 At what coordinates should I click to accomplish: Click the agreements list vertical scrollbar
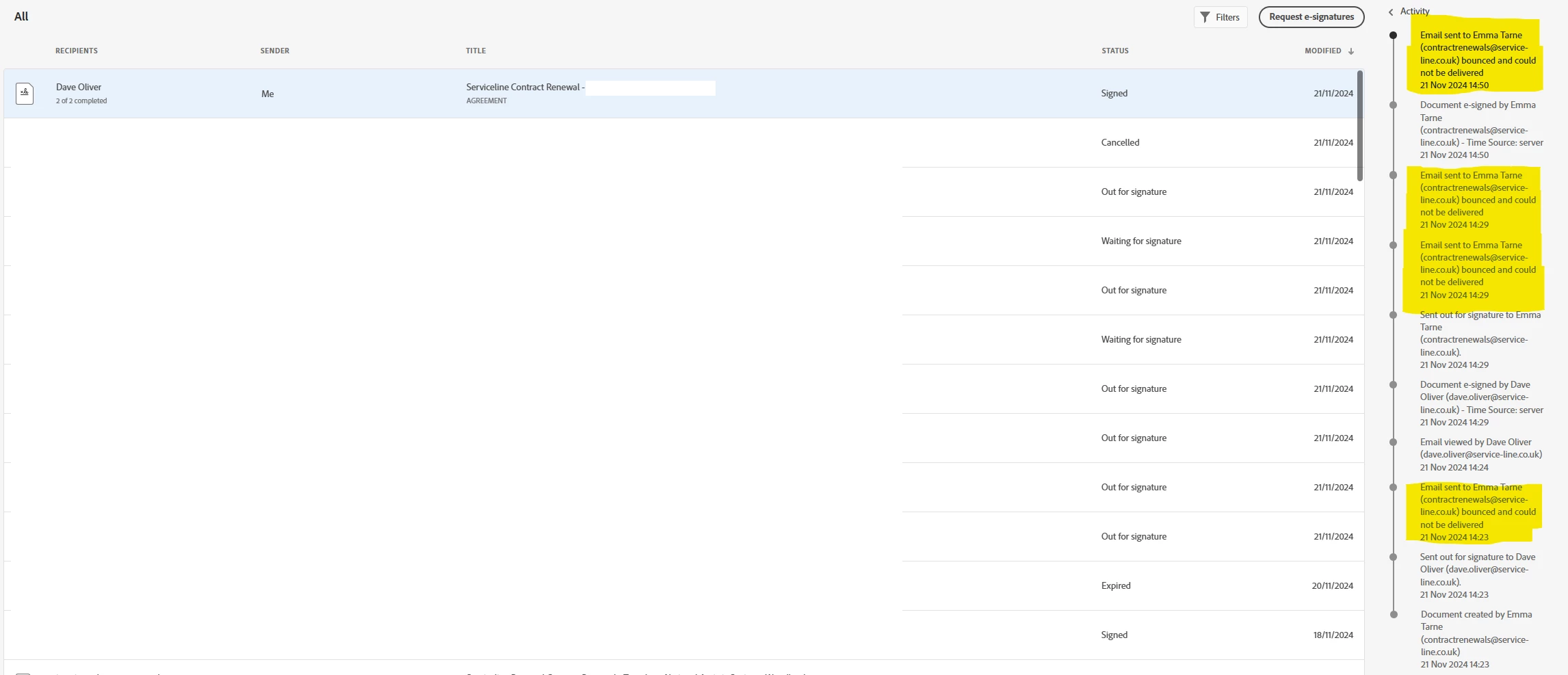(1360, 126)
